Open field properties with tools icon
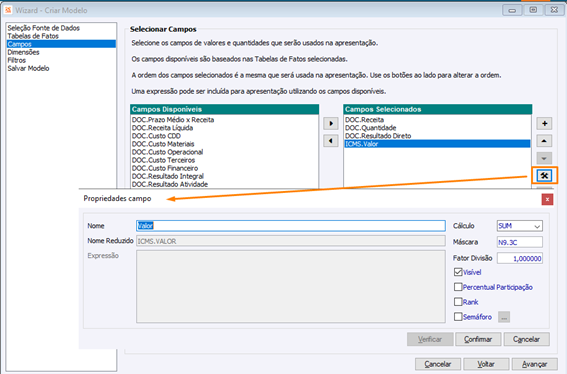Image resolution: width=567 pixels, height=374 pixels. tap(544, 176)
